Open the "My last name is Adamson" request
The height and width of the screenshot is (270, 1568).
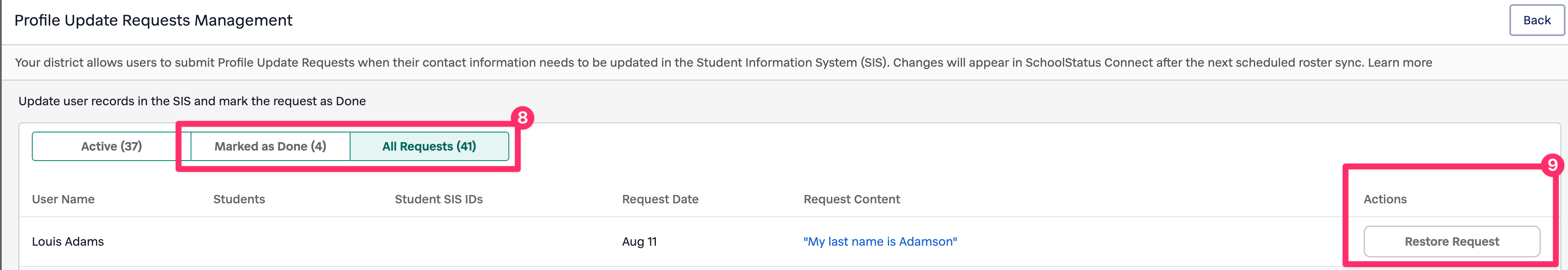[879, 241]
